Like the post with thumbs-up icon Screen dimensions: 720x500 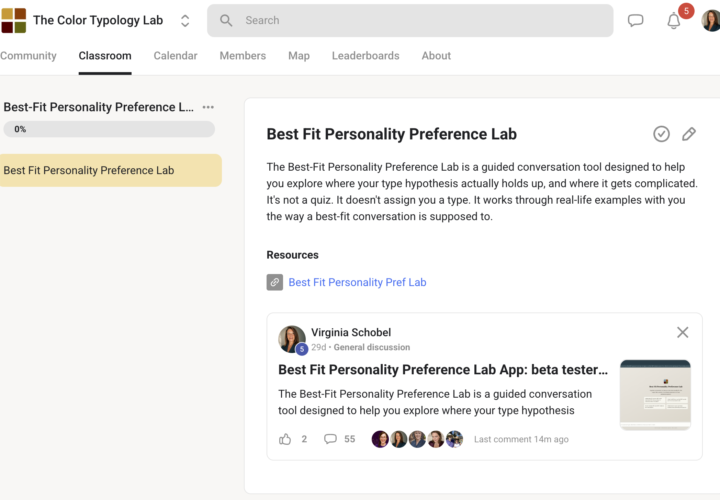(x=285, y=439)
